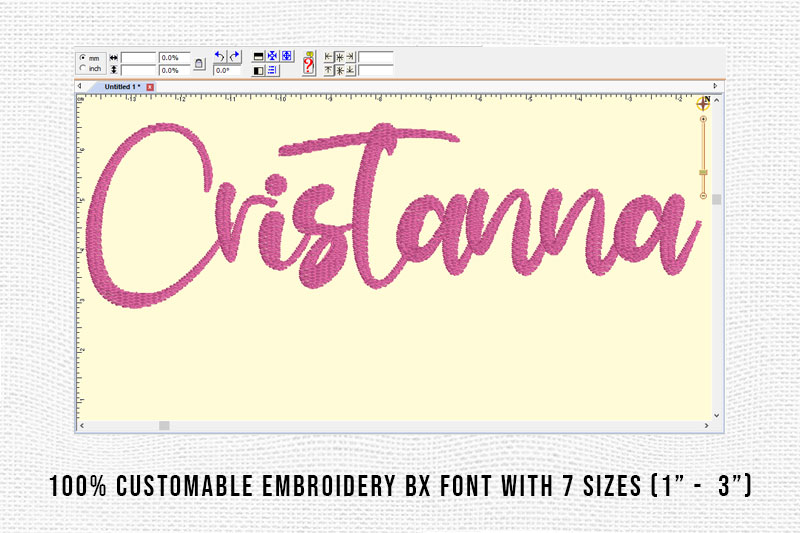This screenshot has height=533, width=800.
Task: Click the compass North navigation icon
Action: [704, 104]
